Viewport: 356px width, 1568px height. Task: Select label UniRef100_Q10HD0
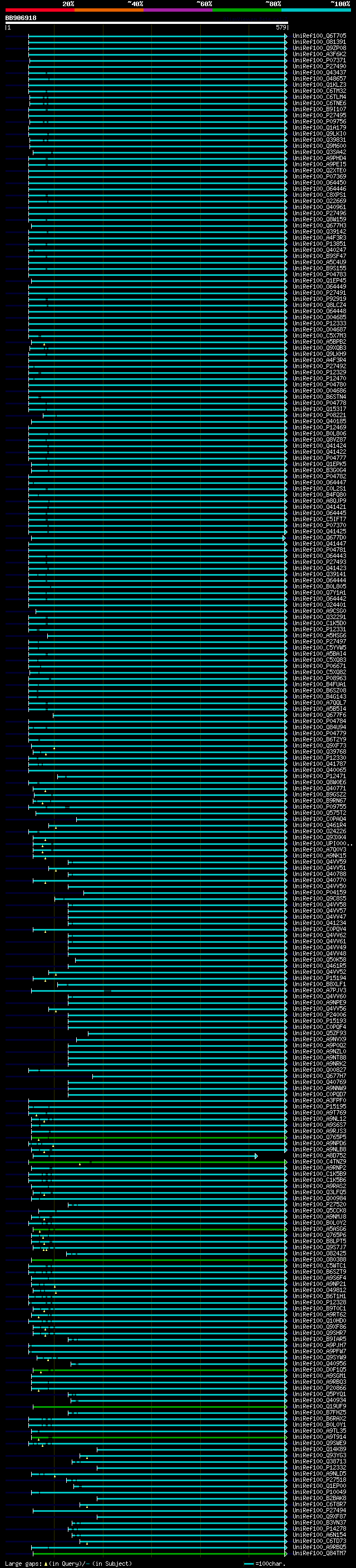pos(319,1321)
